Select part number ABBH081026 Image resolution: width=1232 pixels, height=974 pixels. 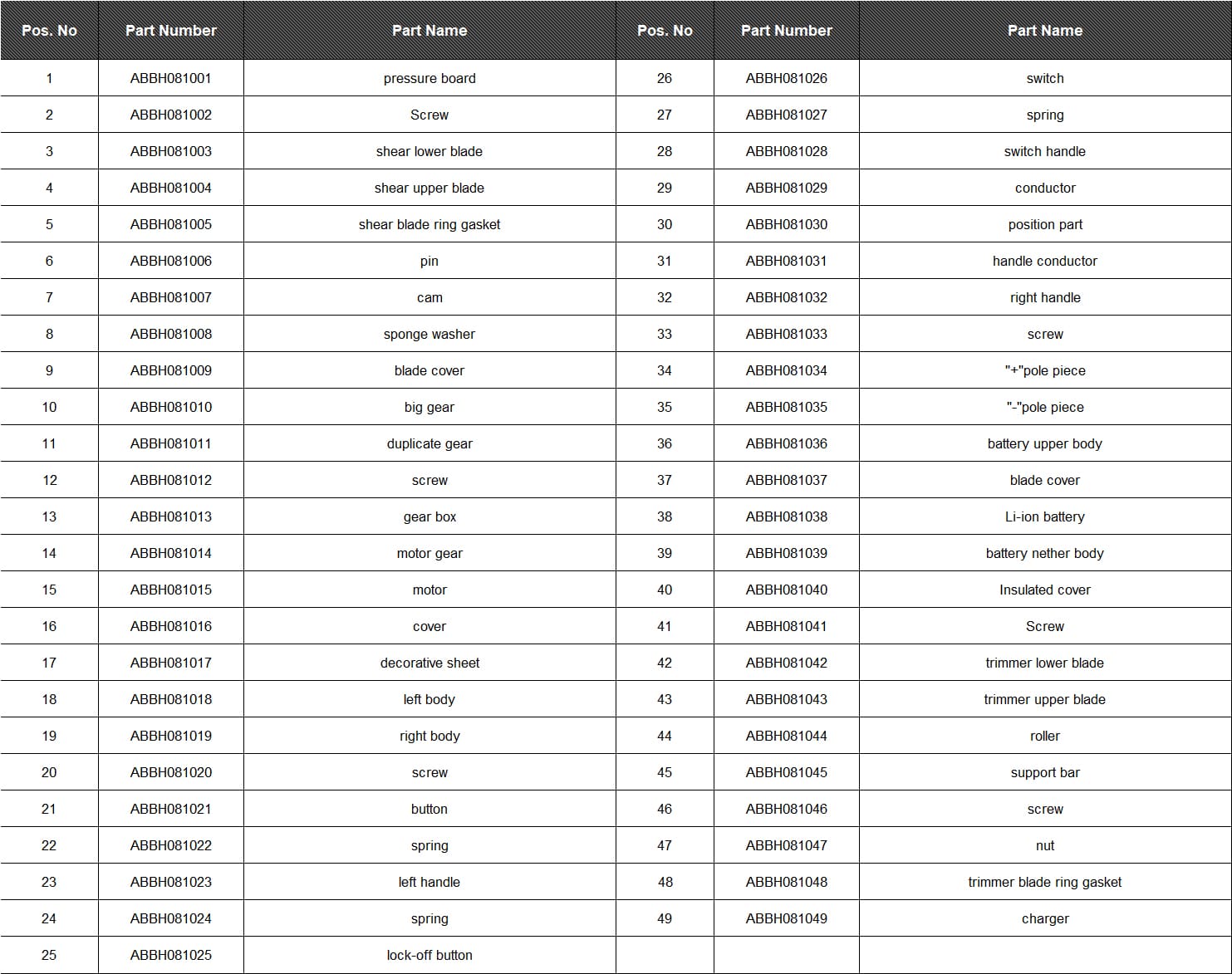786,78
